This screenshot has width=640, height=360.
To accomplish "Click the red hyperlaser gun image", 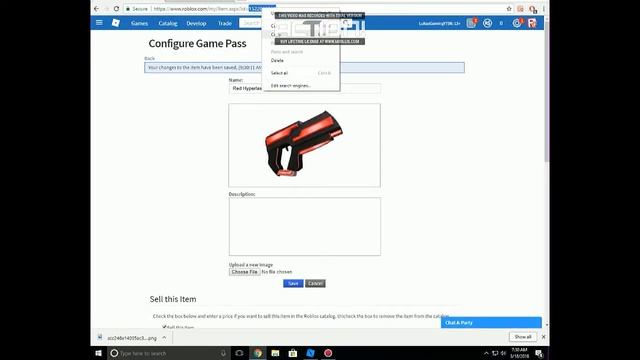I will [304, 144].
